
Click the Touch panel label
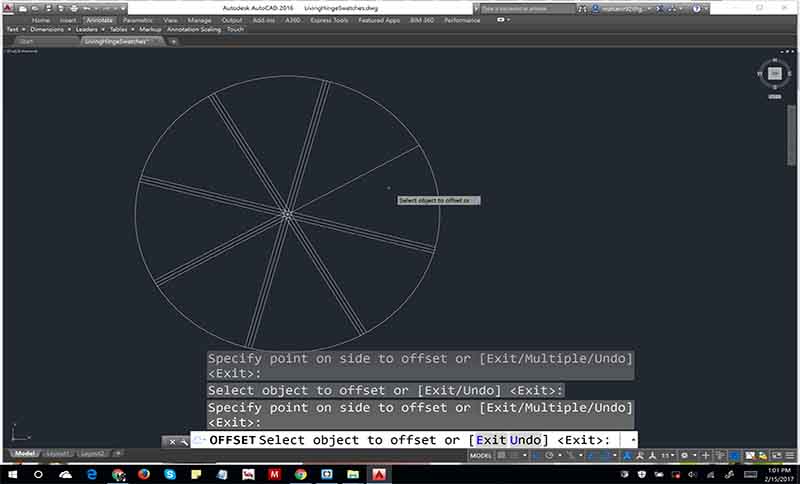click(x=235, y=30)
